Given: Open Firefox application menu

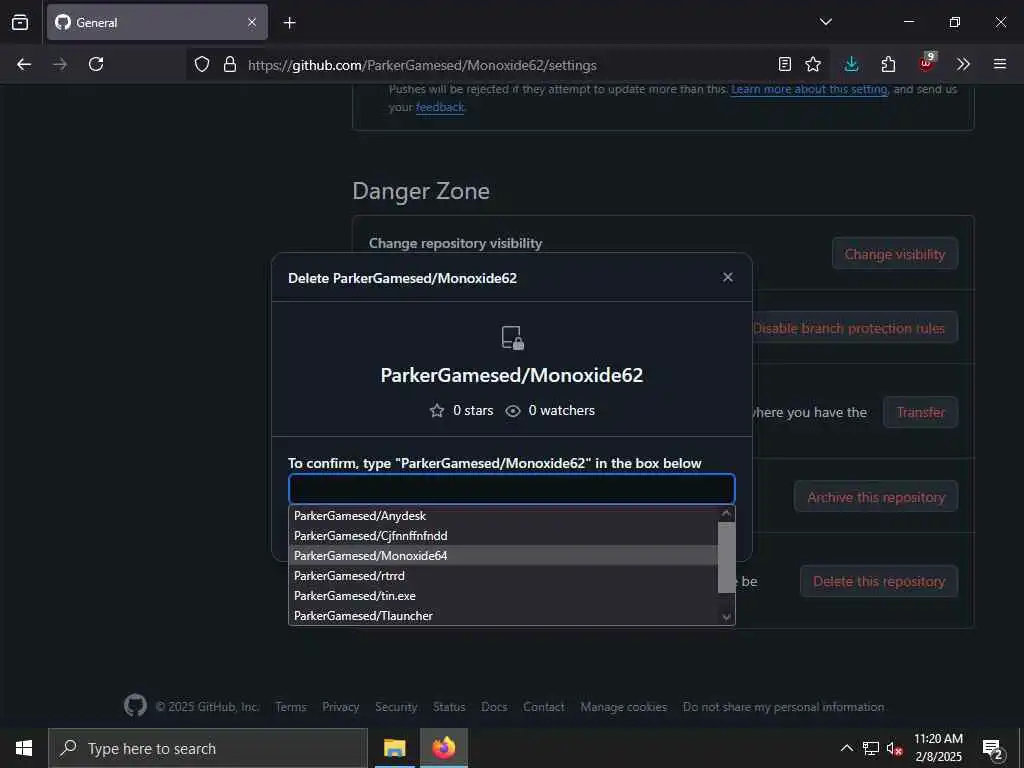Looking at the screenshot, I should pos(1000,64).
